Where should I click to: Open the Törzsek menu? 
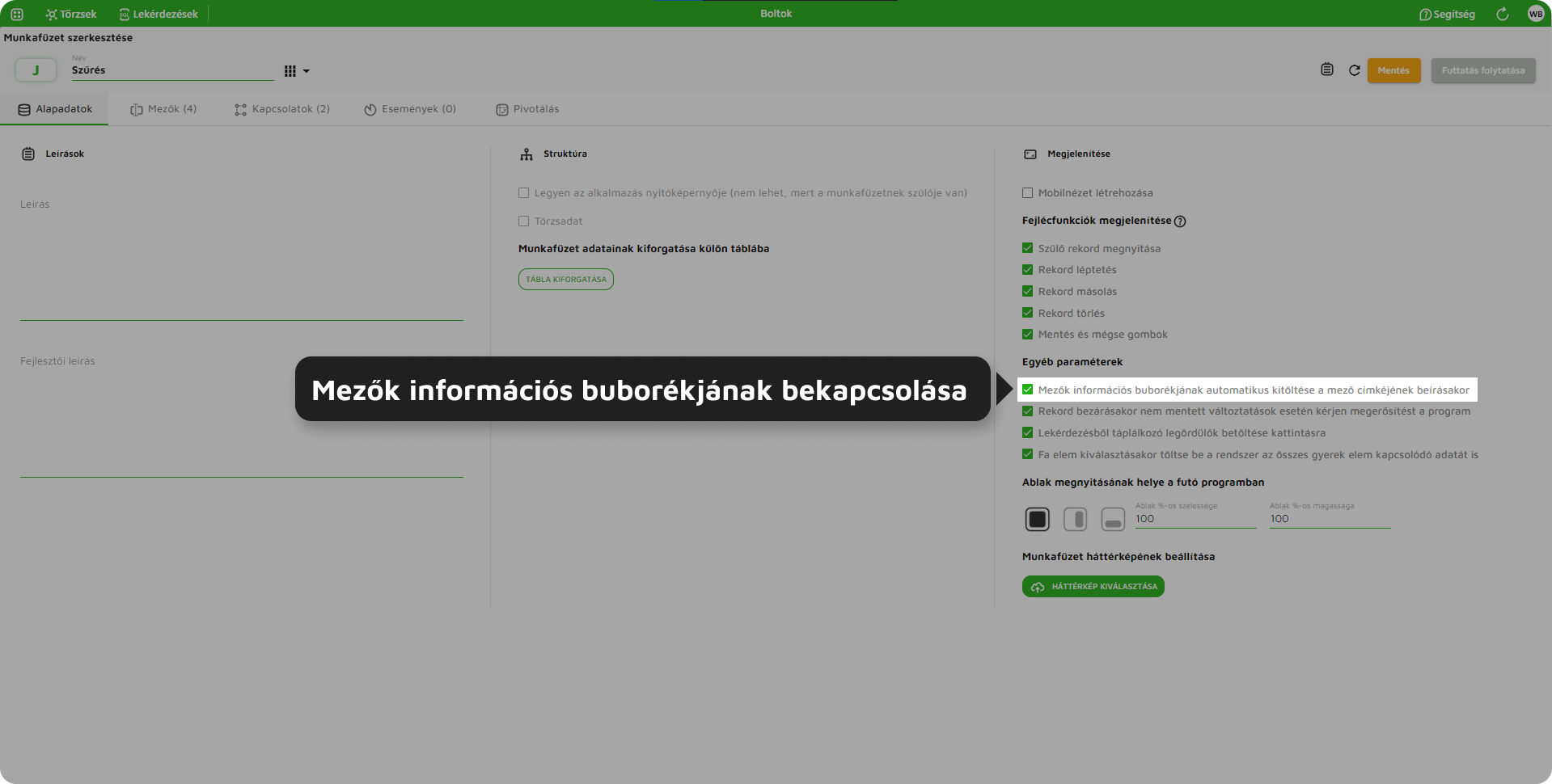[71, 14]
